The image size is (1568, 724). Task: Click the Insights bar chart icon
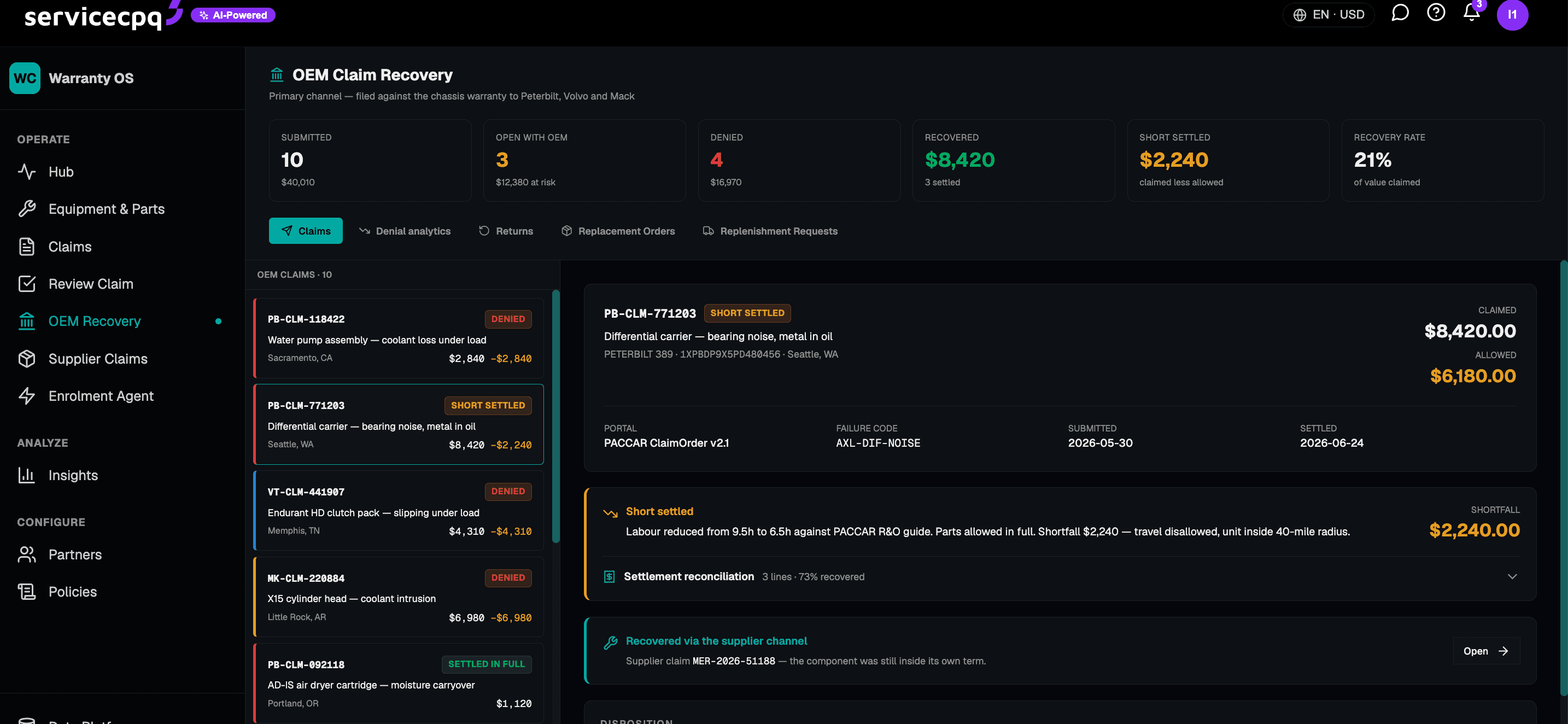27,475
